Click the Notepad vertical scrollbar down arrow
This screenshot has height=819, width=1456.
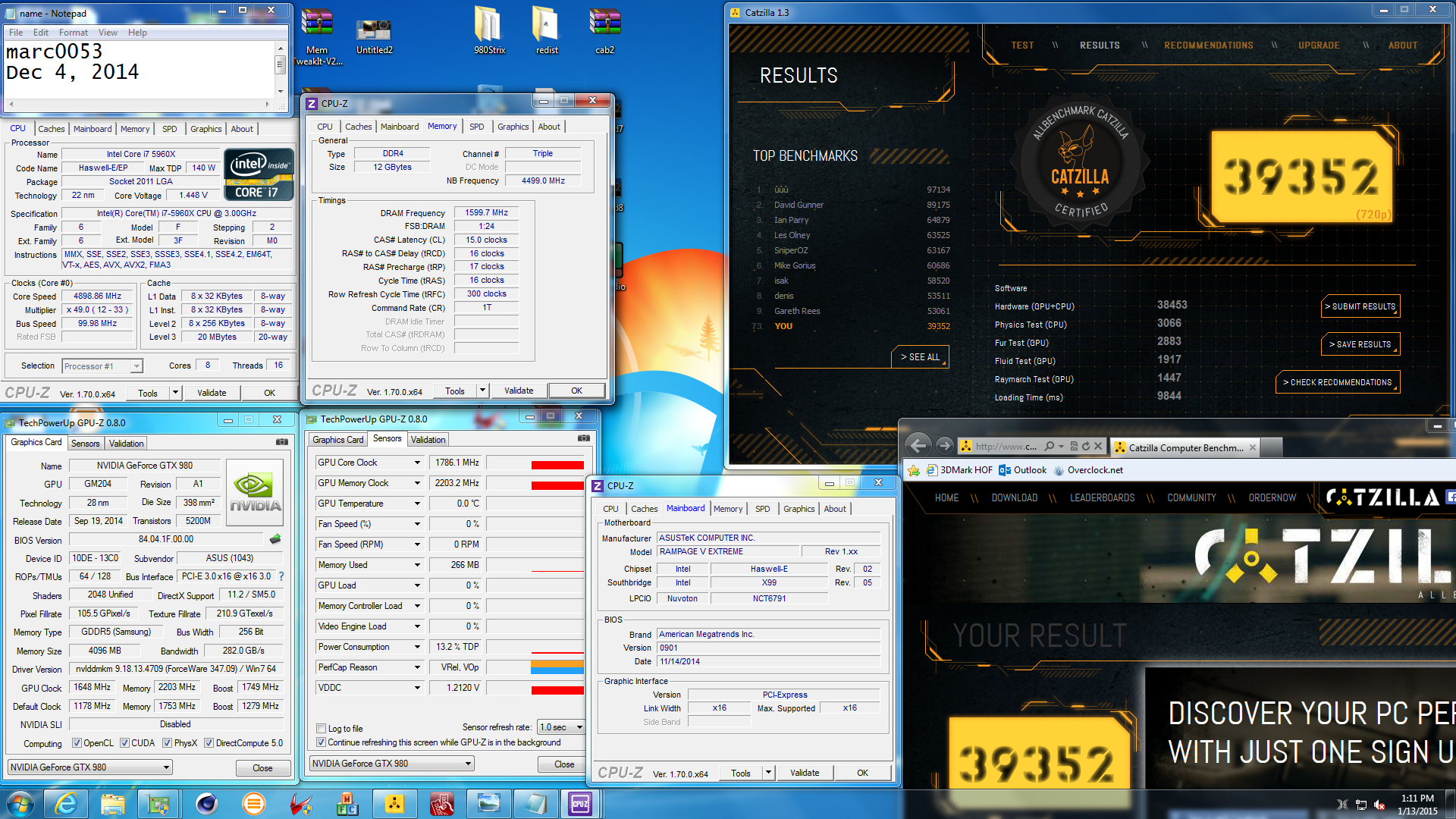coord(280,91)
